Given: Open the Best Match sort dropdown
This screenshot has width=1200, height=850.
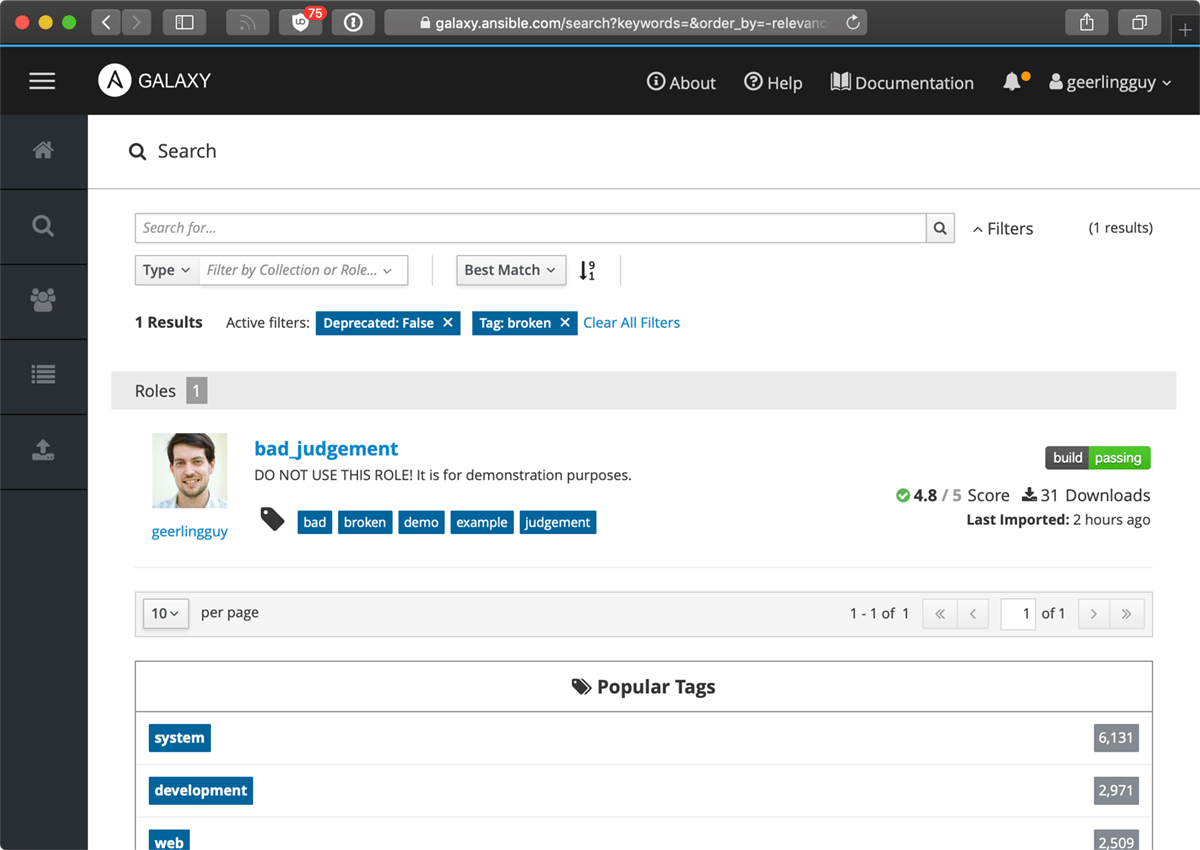Looking at the screenshot, I should [x=511, y=270].
